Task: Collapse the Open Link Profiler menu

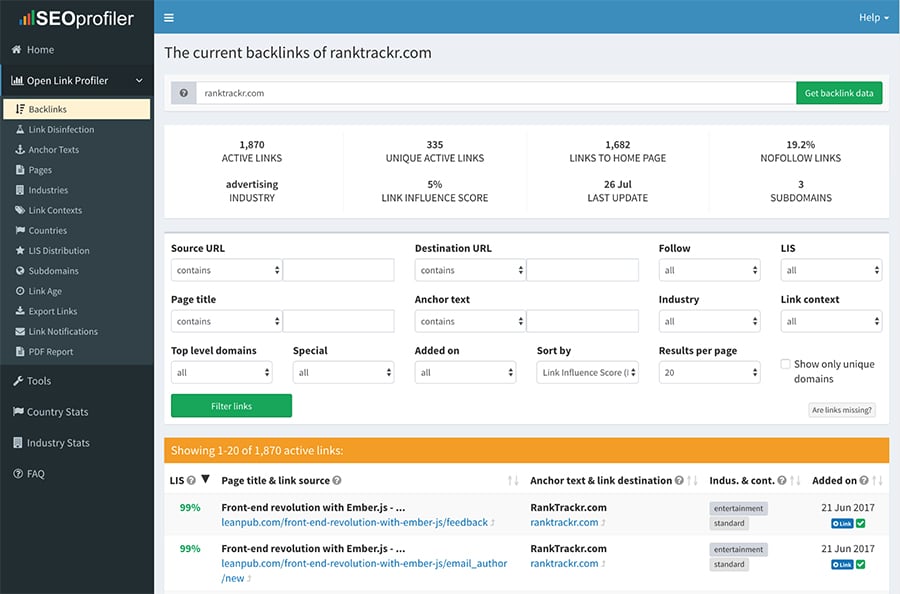Action: pyautogui.click(x=138, y=81)
